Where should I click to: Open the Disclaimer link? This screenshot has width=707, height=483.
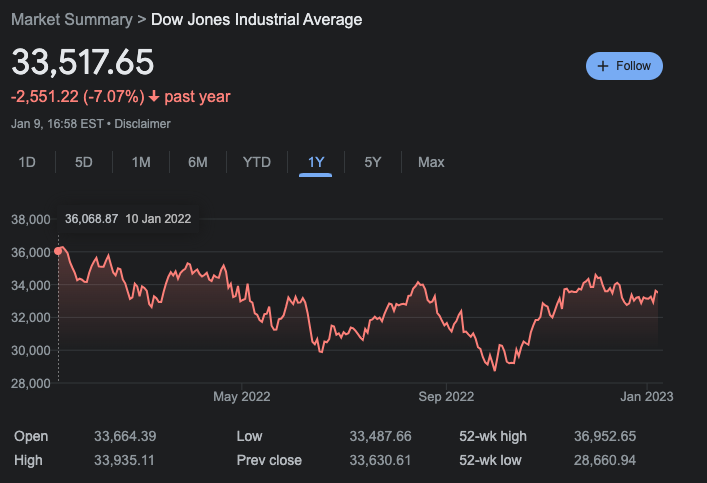142,124
